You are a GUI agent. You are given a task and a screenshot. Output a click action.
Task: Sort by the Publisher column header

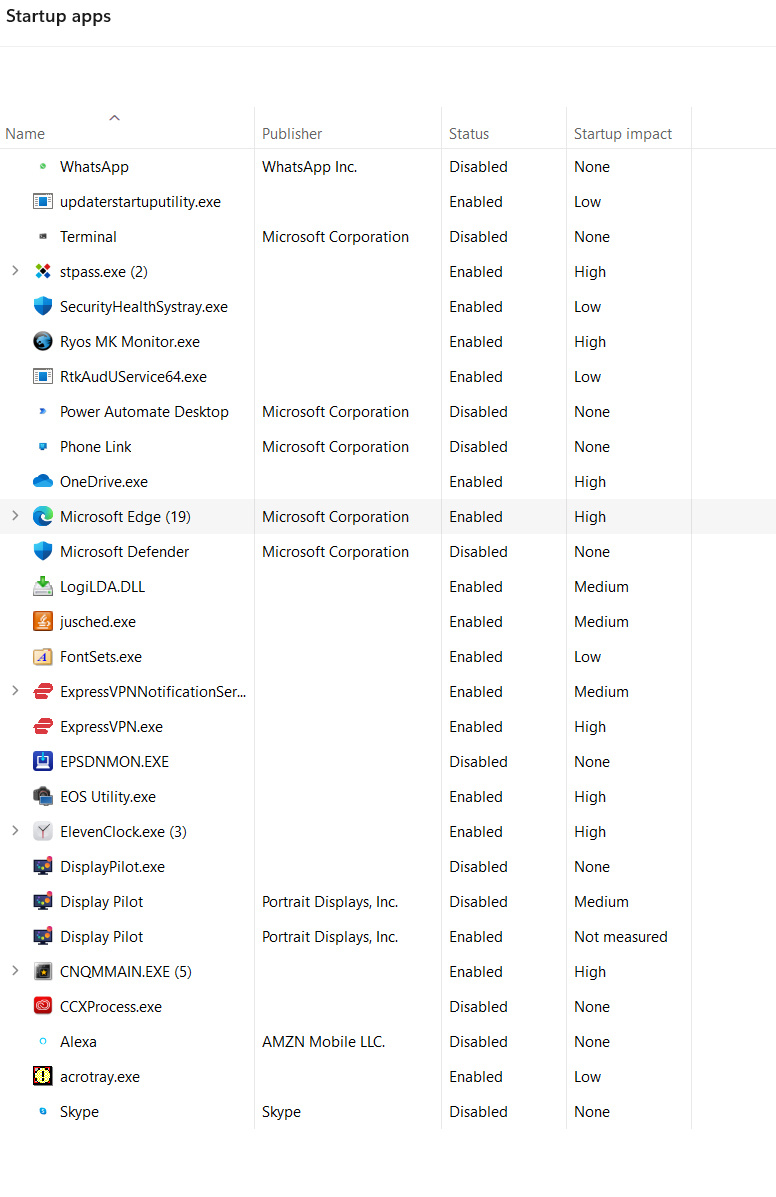click(x=291, y=134)
